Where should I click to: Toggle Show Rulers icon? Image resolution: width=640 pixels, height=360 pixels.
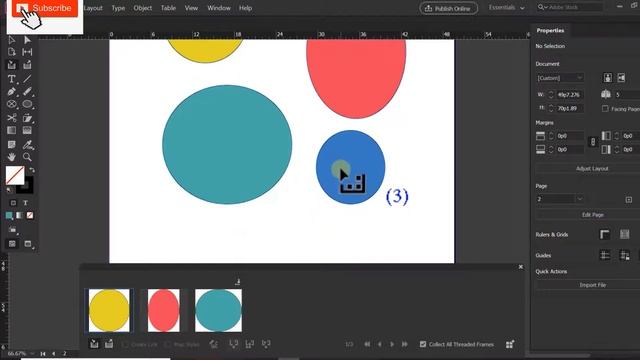tap(604, 234)
